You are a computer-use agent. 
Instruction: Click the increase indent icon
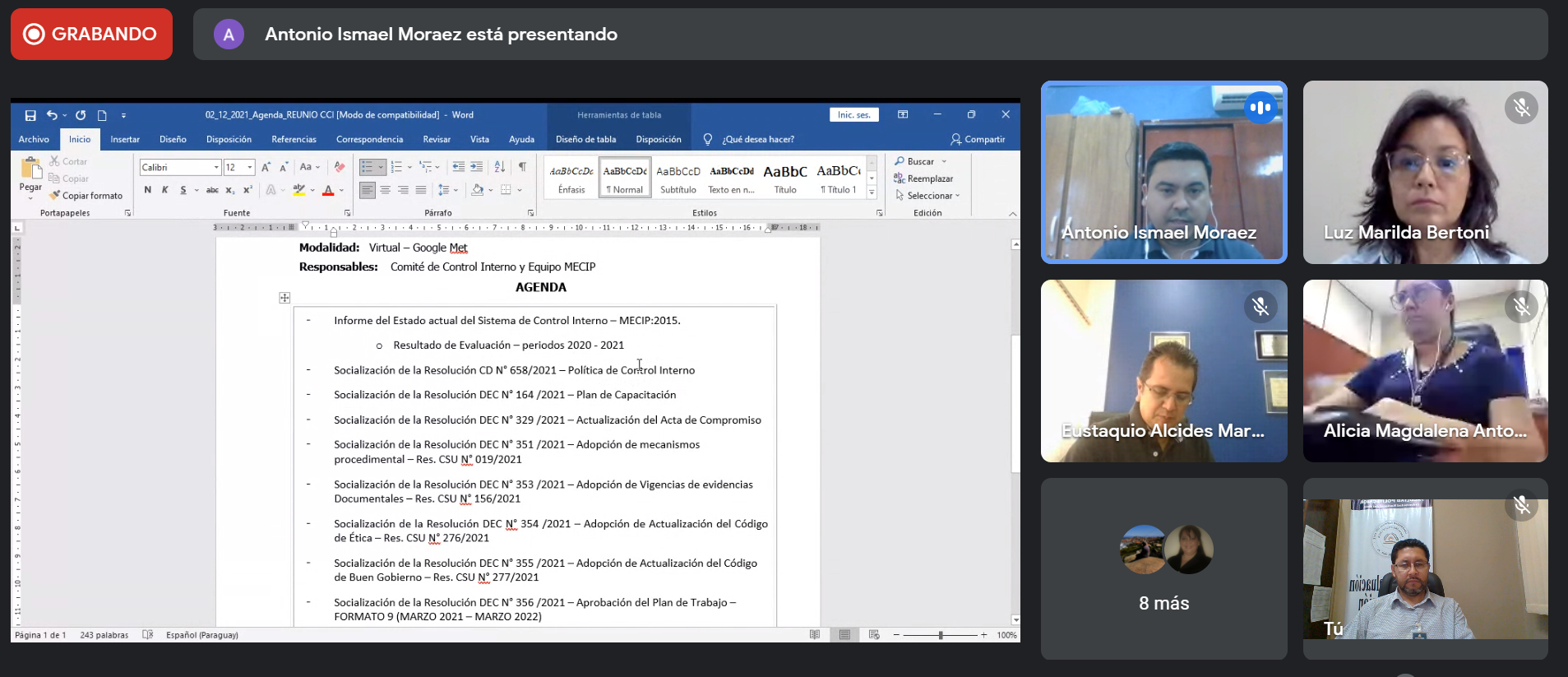(476, 167)
